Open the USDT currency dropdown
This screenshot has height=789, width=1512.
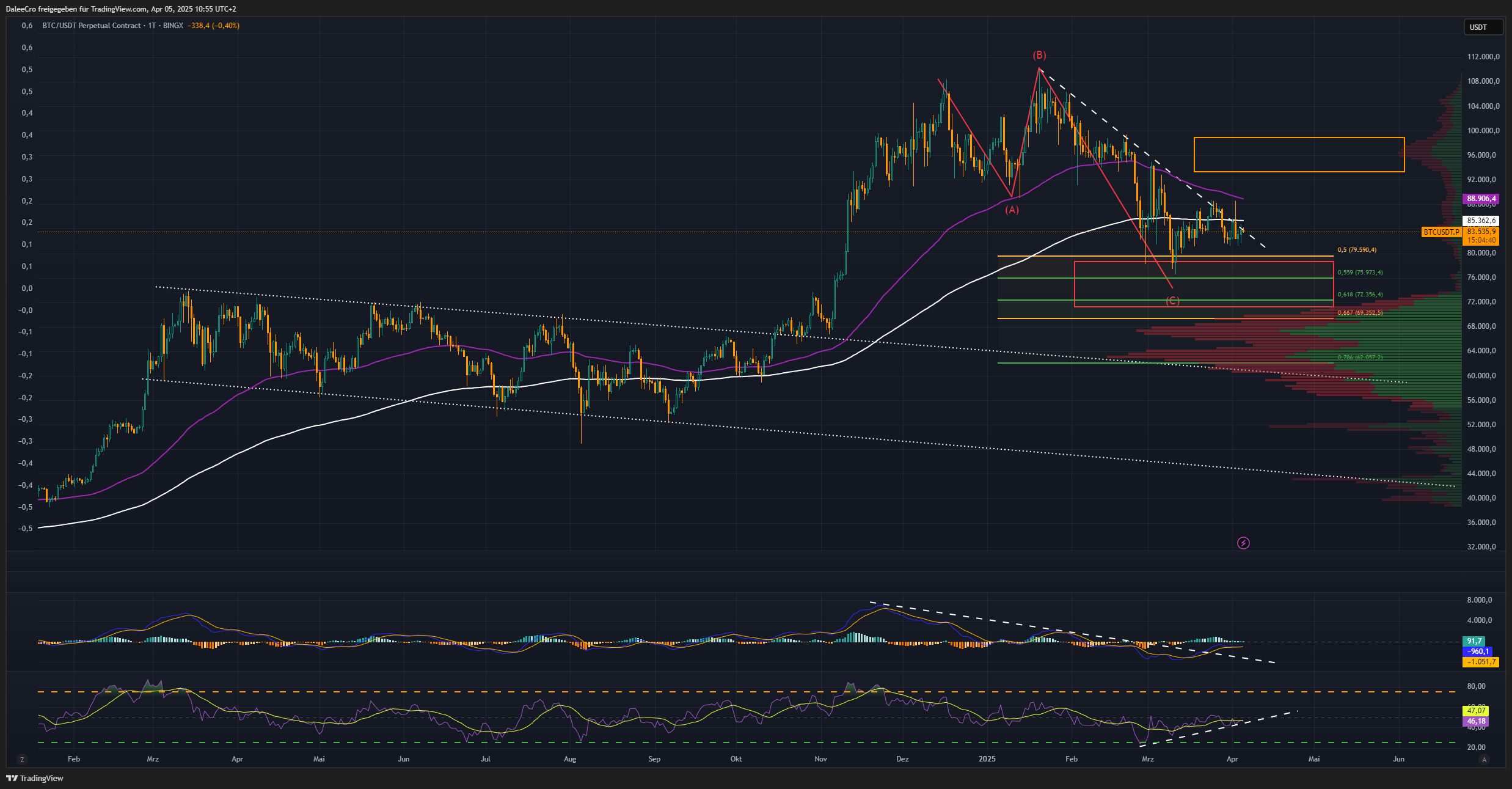[x=1483, y=27]
